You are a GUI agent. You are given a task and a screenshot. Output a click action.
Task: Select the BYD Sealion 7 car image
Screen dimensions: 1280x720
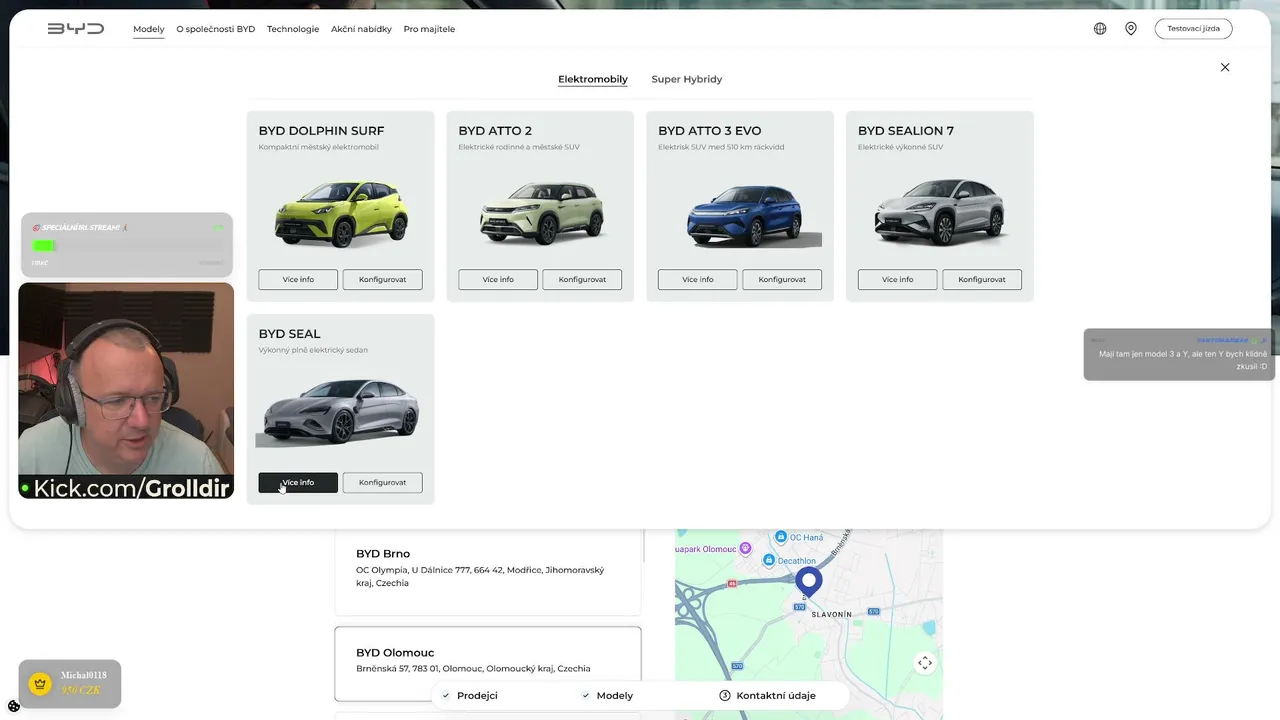(x=940, y=212)
